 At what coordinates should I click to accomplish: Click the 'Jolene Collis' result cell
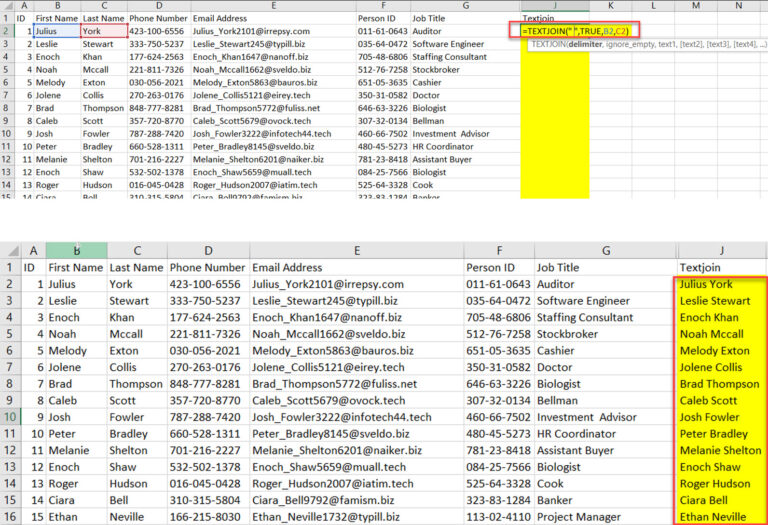(720, 367)
